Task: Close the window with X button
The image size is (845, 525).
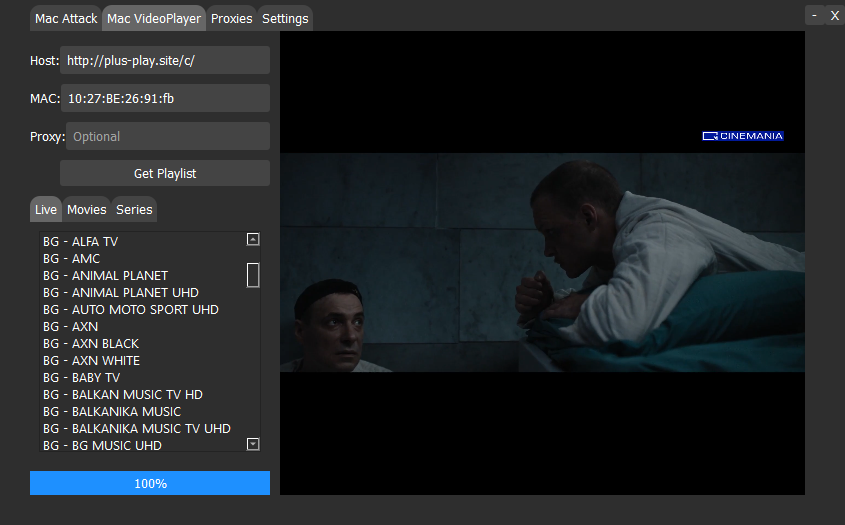Action: click(835, 15)
